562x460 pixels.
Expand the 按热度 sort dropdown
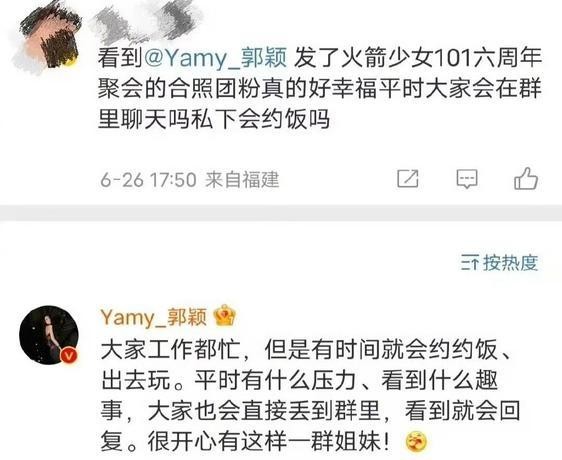pos(500,263)
